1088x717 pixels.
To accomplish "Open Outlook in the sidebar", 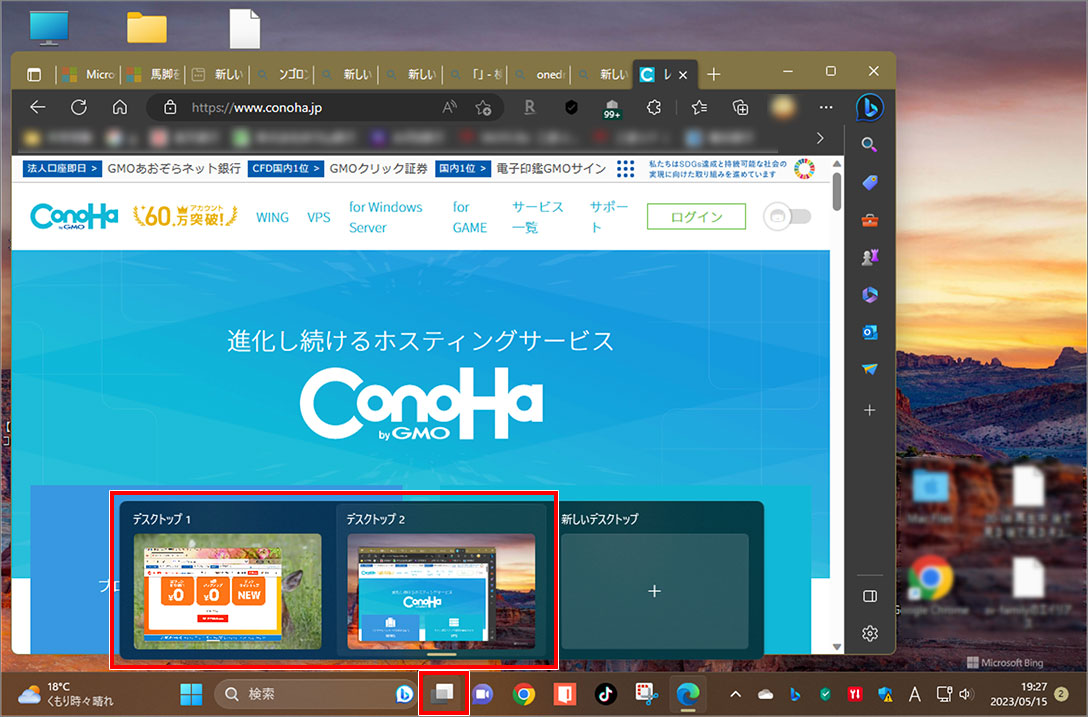I will point(869,332).
